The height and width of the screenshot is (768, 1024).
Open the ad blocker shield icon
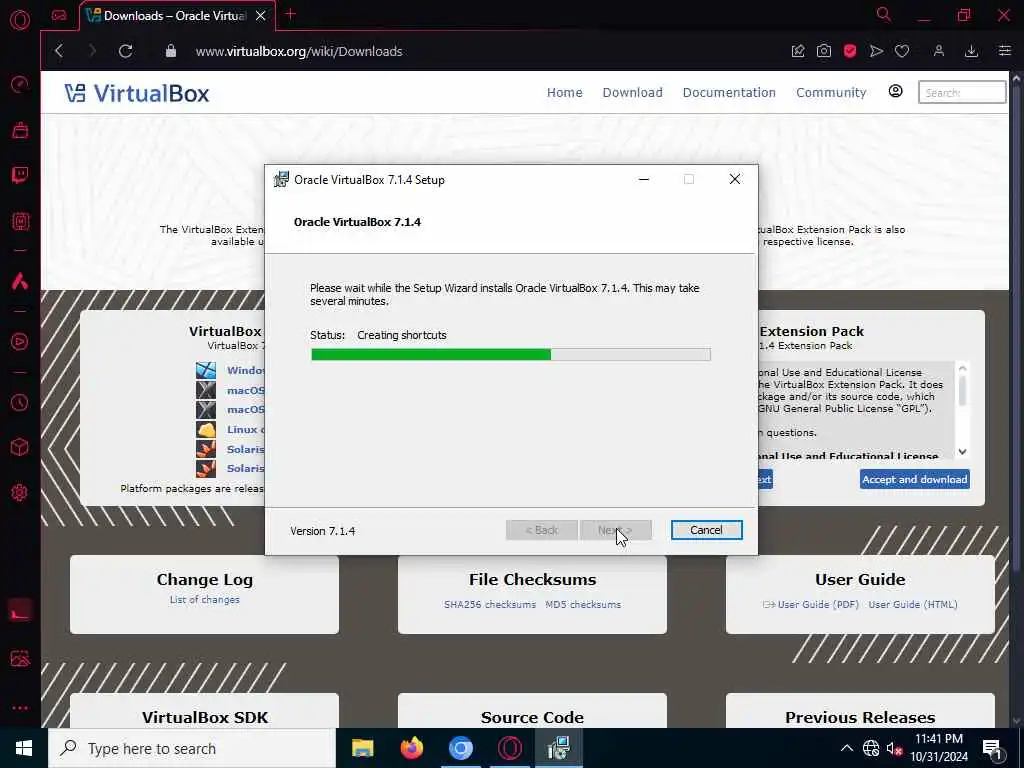850,51
